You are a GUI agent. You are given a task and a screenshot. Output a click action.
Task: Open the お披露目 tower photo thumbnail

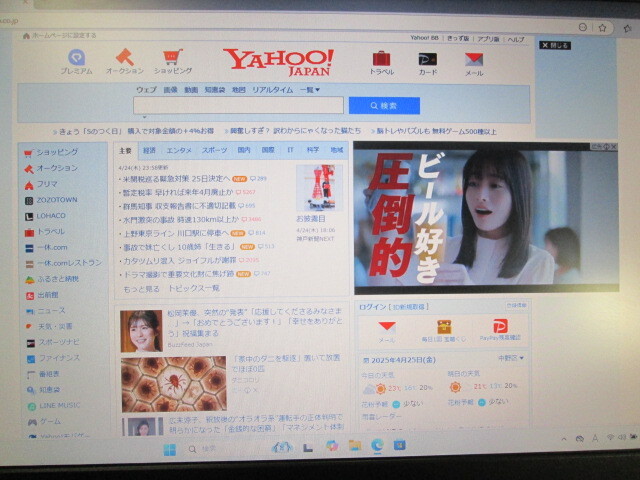[313, 188]
